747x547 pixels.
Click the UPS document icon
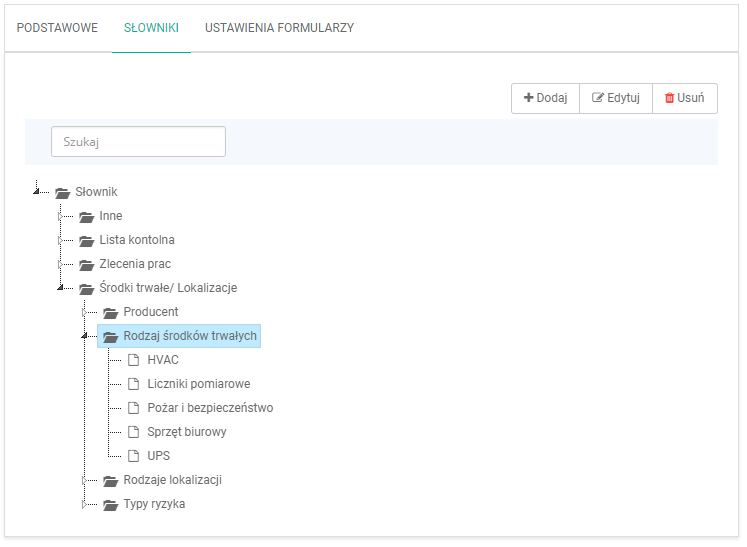134,456
